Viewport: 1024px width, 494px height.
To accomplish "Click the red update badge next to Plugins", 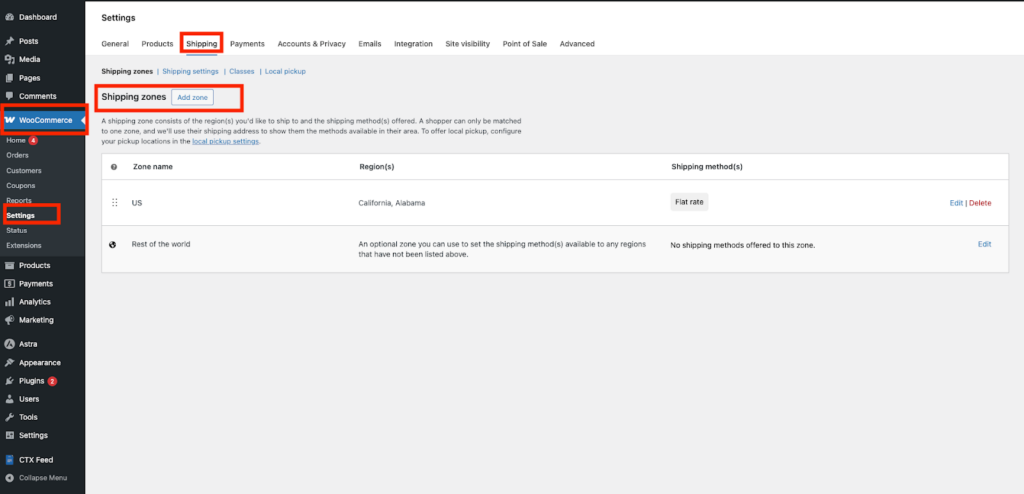I will (x=52, y=381).
